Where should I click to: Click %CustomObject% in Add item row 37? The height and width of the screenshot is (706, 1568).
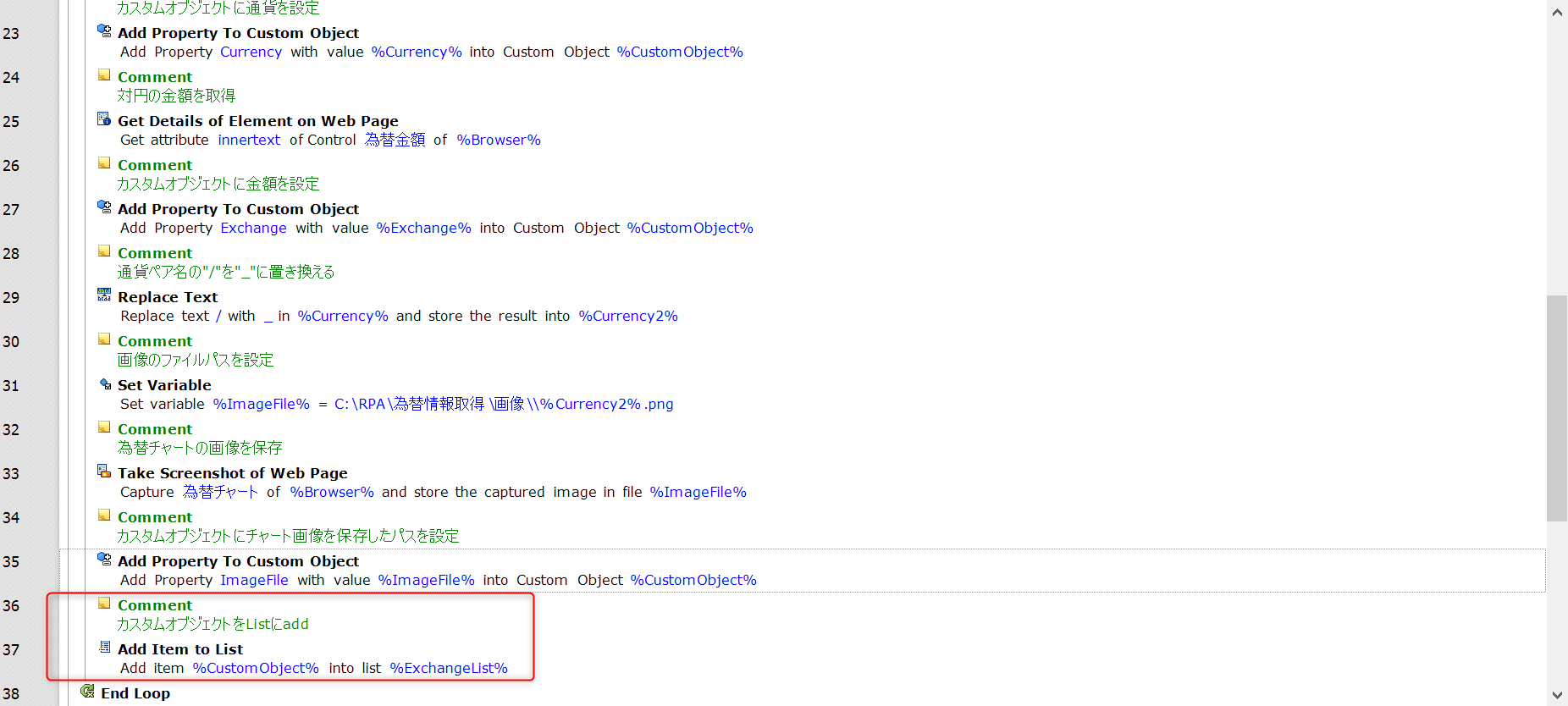pos(256,668)
